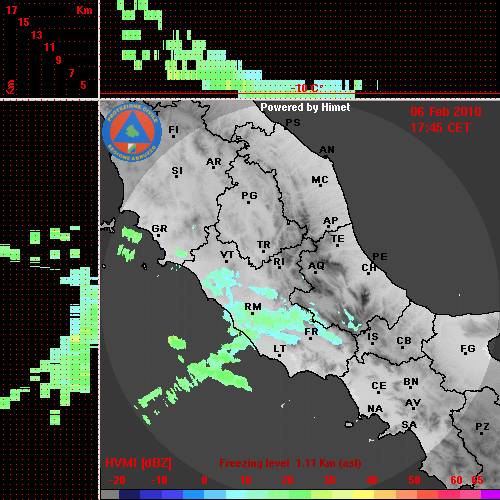
Task: Click the Protezione Civile Regione Abruzzo logo
Action: pyautogui.click(x=132, y=132)
